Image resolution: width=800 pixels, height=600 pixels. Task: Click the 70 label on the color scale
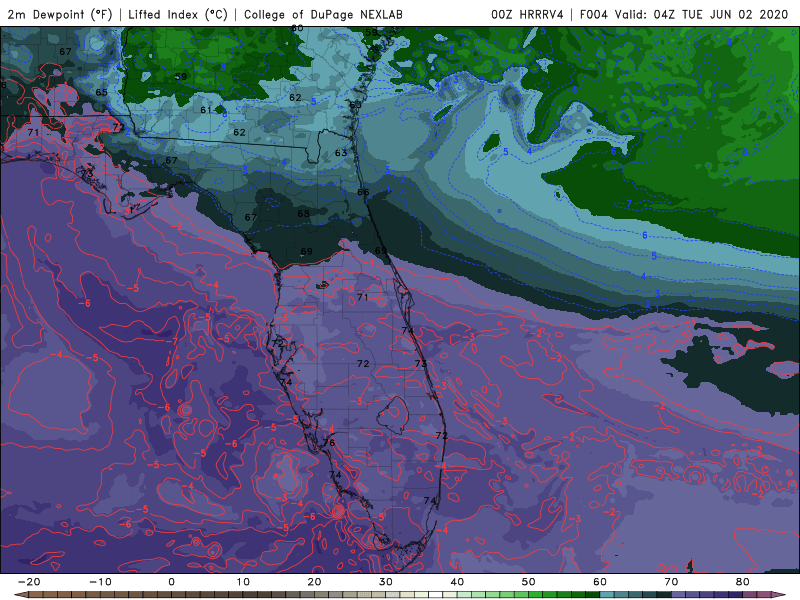click(671, 582)
